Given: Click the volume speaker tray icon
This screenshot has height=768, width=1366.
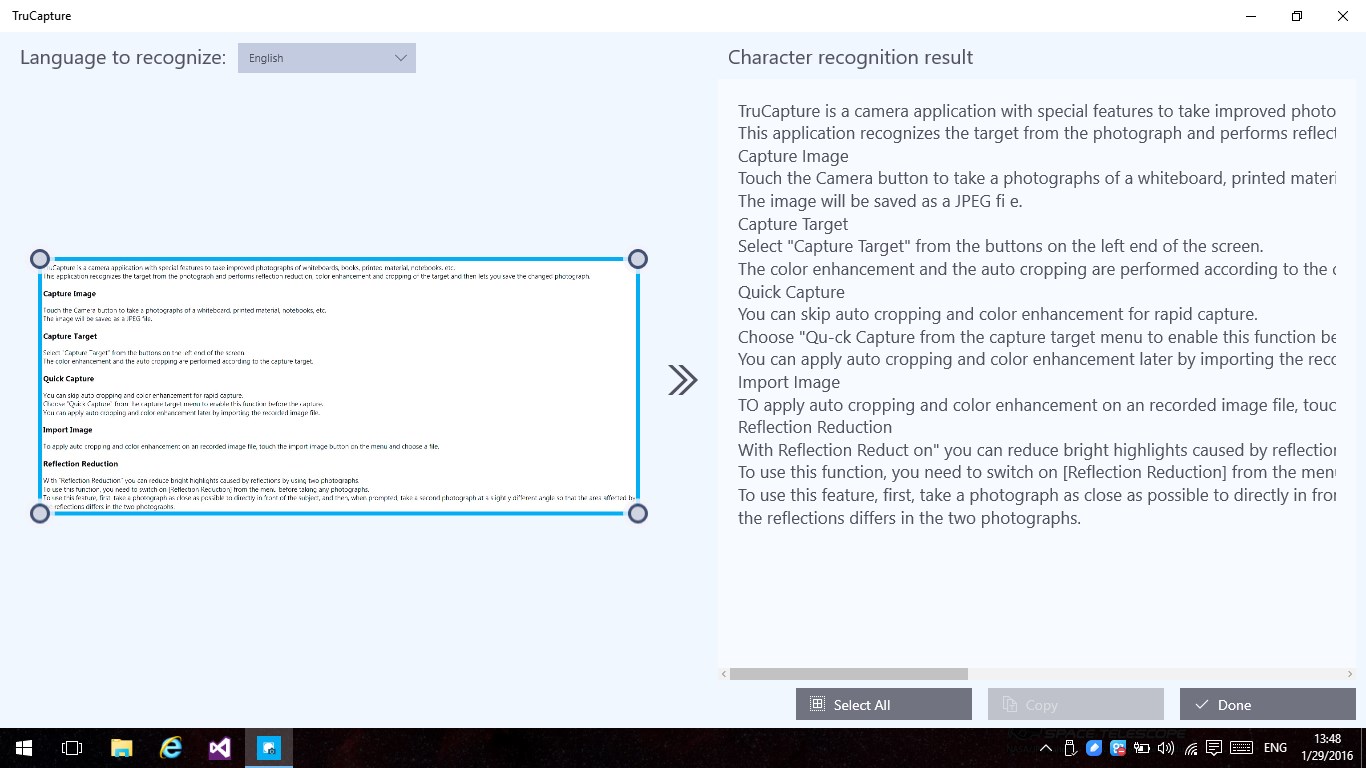Looking at the screenshot, I should tap(1164, 748).
